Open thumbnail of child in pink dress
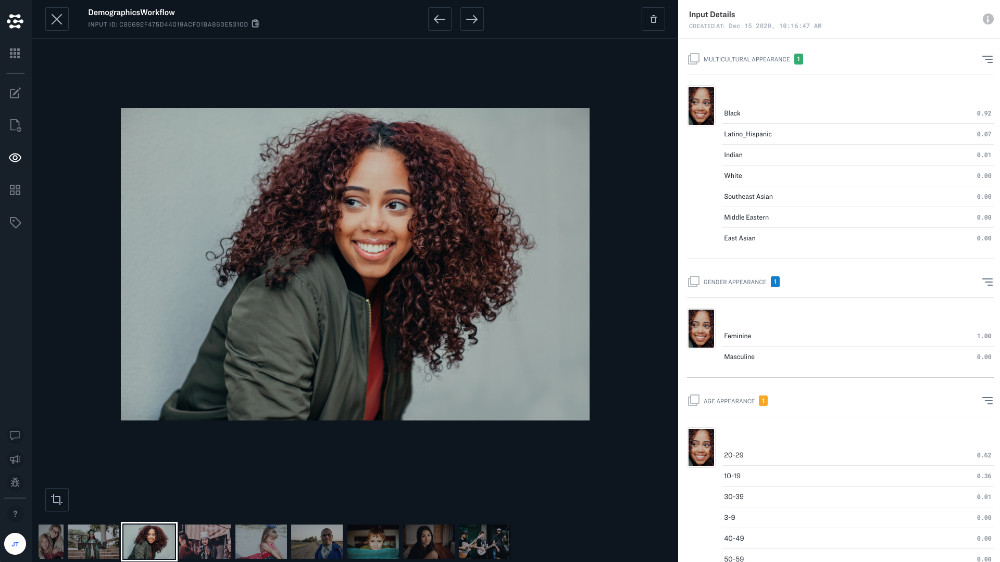The height and width of the screenshot is (562, 1000). 261,542
